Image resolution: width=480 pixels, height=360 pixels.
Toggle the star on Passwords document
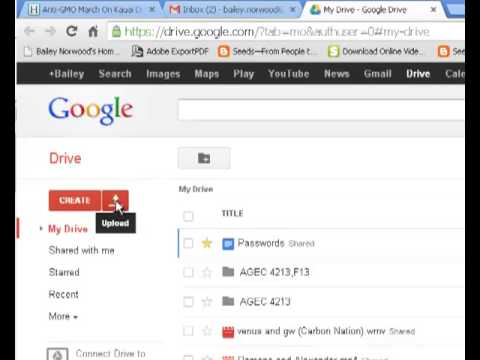(x=207, y=243)
